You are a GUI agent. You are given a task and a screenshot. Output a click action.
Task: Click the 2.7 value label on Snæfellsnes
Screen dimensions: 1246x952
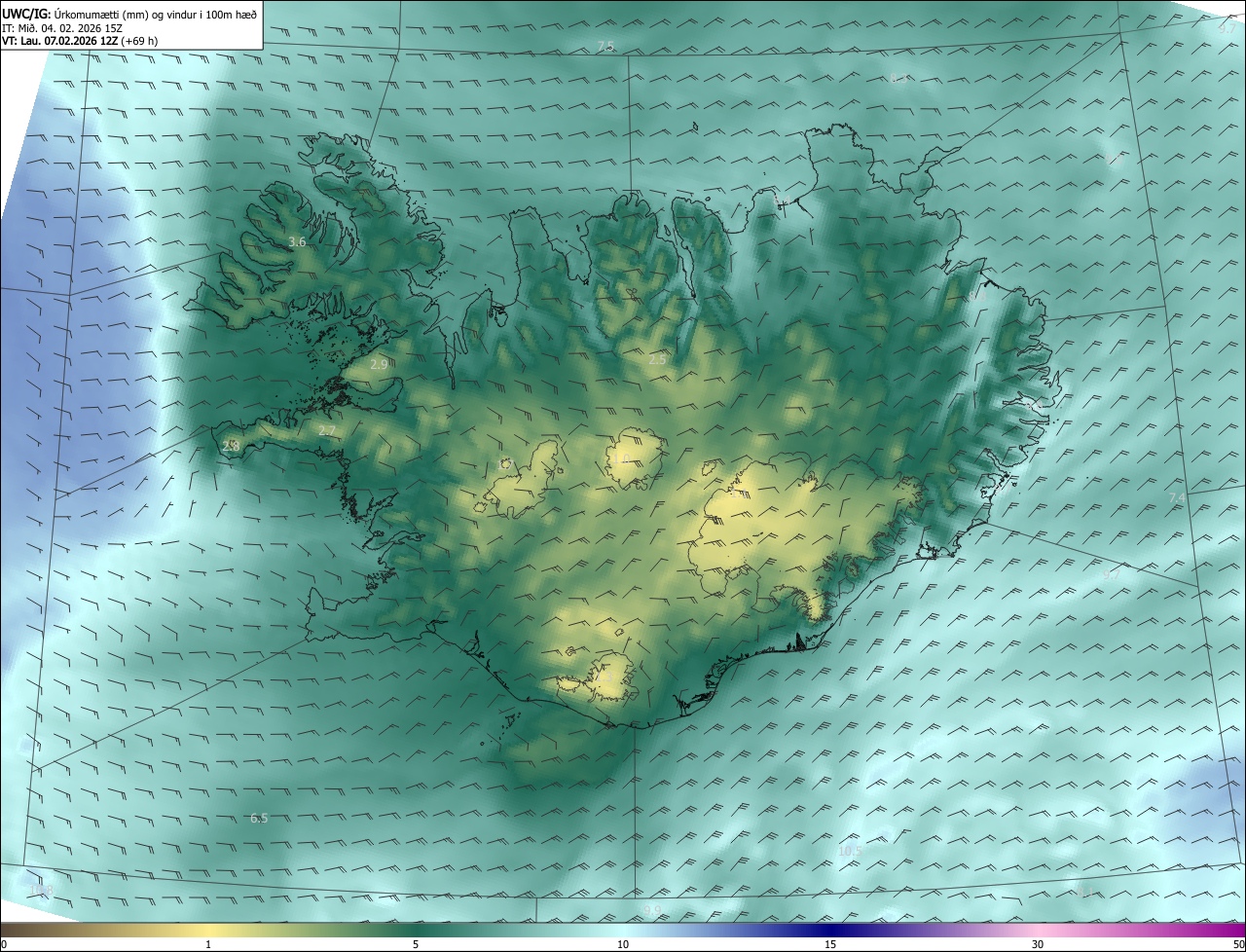[x=327, y=430]
